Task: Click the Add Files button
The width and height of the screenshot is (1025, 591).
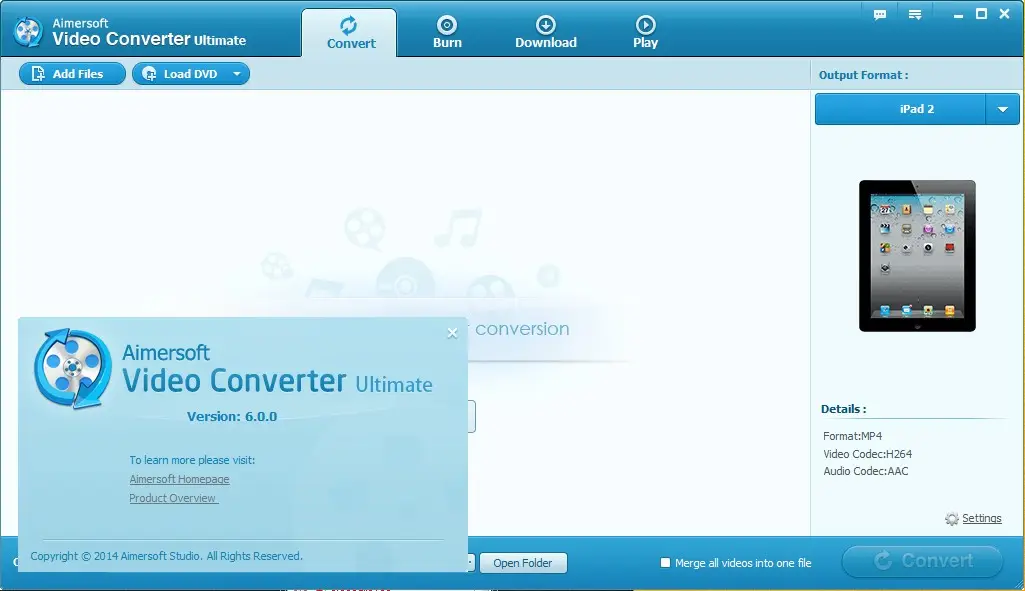Action: pyautogui.click(x=72, y=74)
